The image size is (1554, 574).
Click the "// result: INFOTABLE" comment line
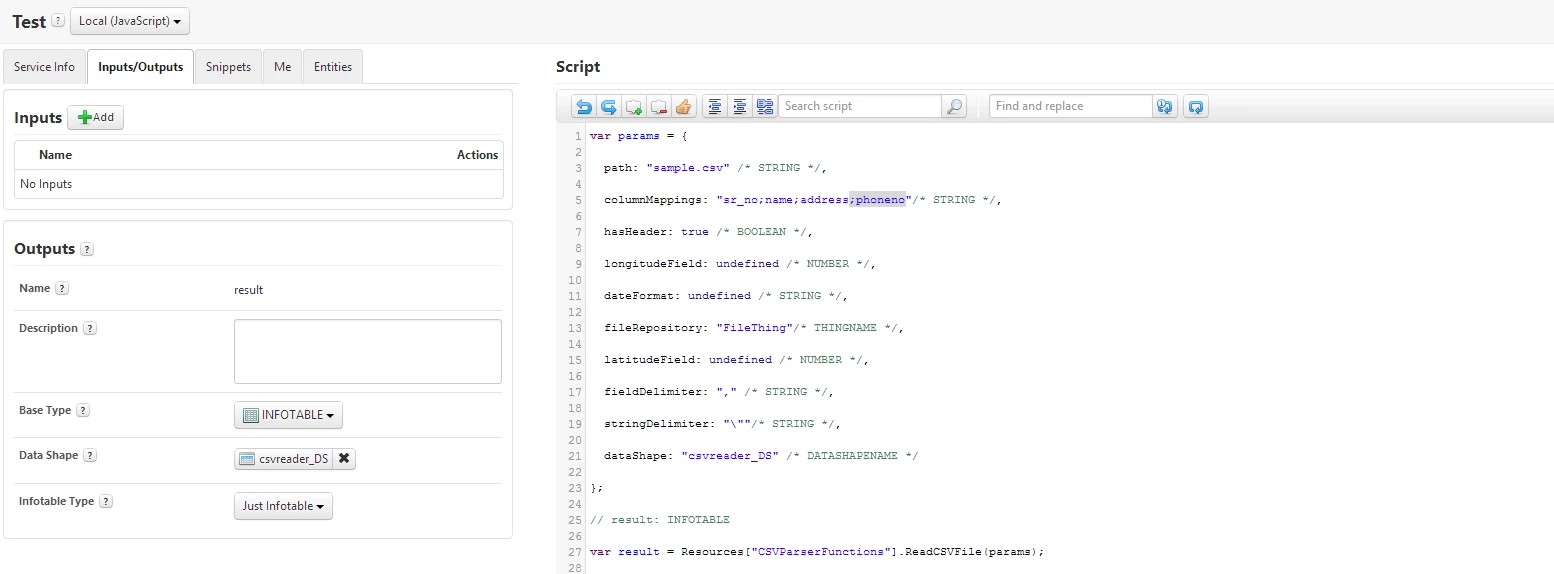tap(660, 520)
